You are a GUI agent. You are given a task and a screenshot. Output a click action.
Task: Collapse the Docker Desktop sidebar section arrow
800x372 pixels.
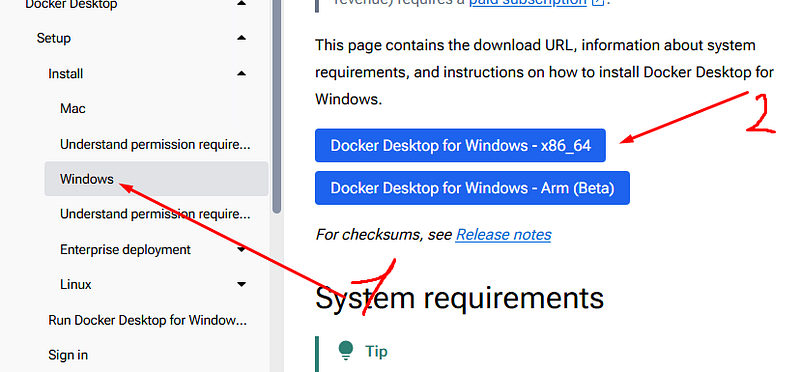point(242,4)
